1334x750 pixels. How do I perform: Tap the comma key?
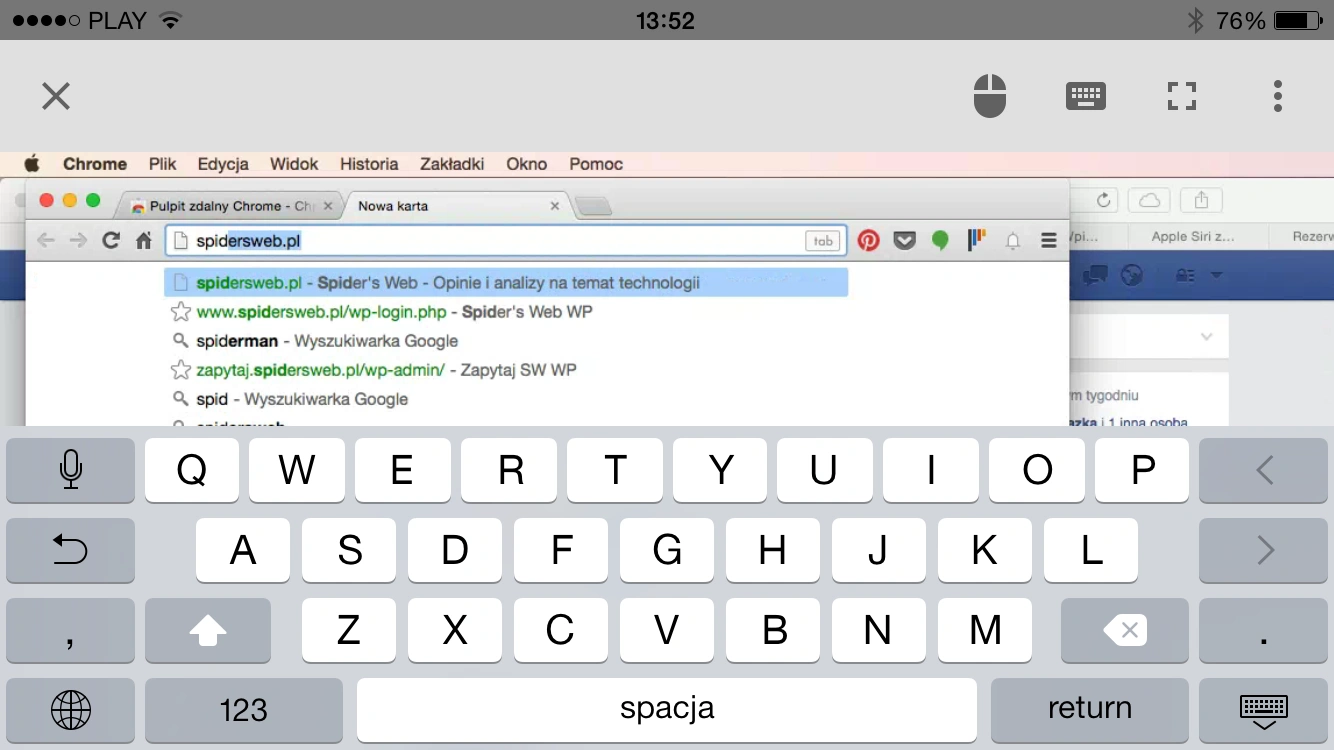70,630
